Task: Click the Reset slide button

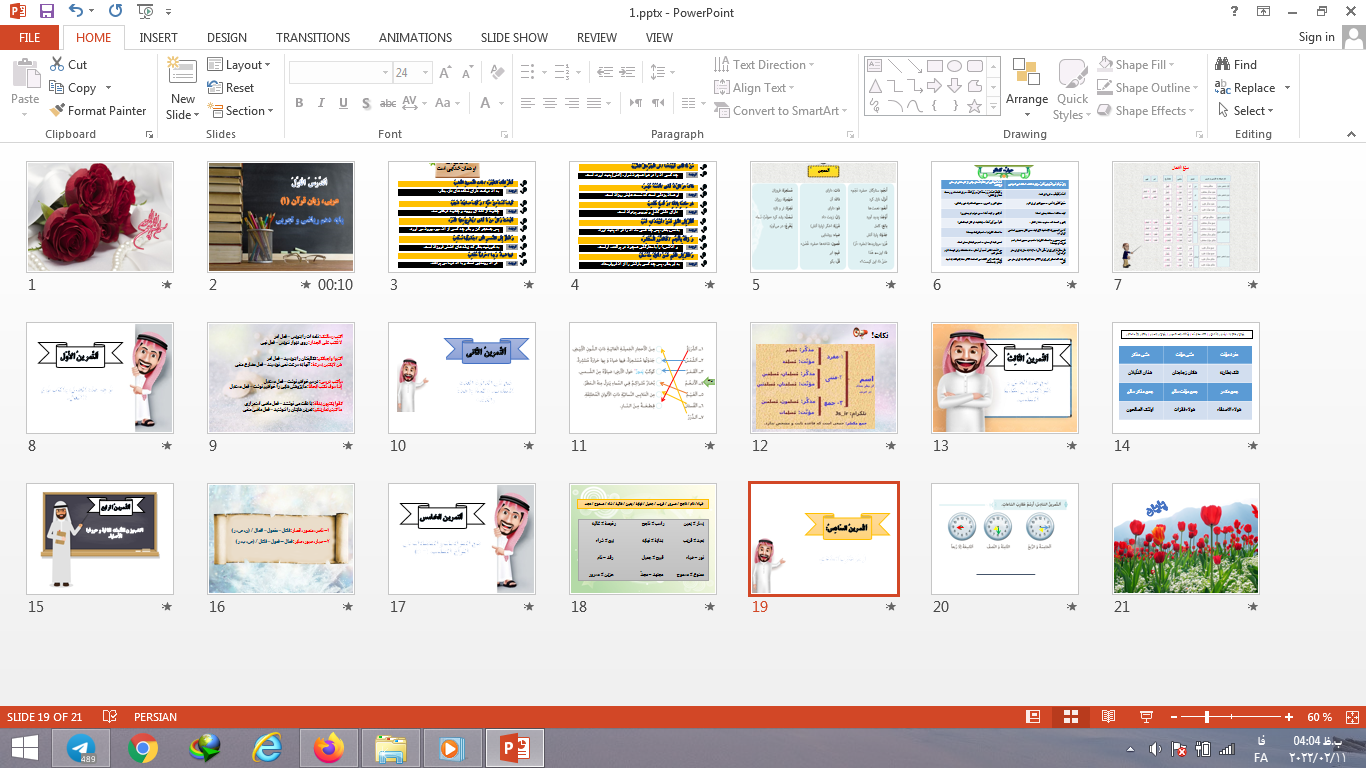Action: point(231,88)
